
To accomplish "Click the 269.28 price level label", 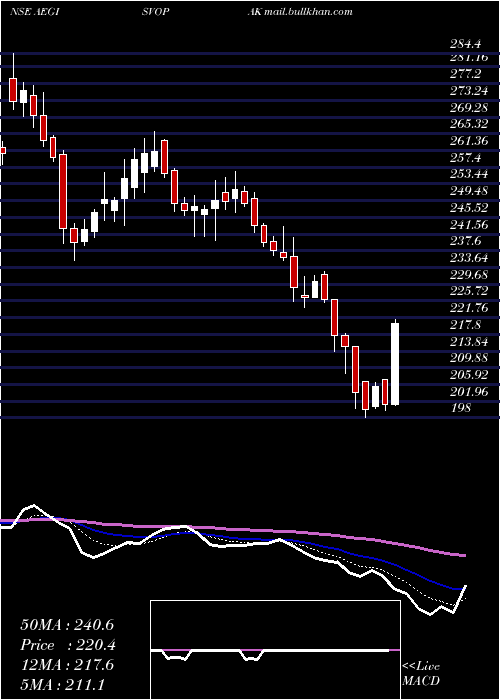I will (x=468, y=108).
